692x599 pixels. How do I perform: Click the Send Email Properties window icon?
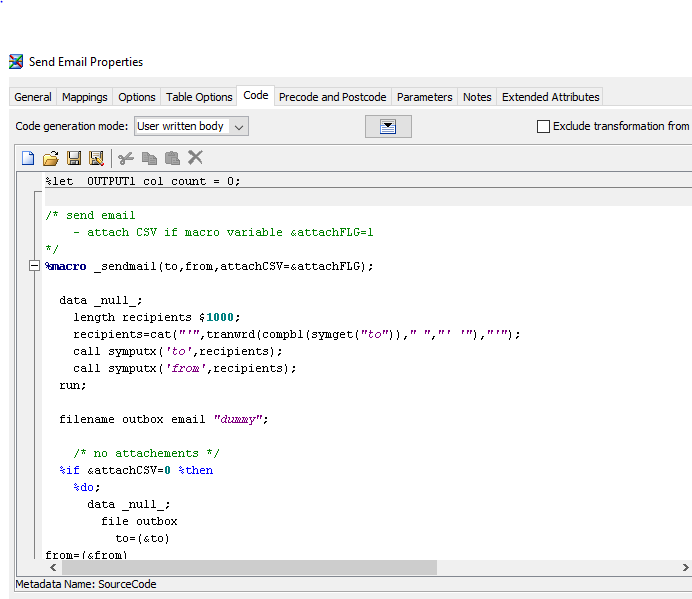click(16, 62)
